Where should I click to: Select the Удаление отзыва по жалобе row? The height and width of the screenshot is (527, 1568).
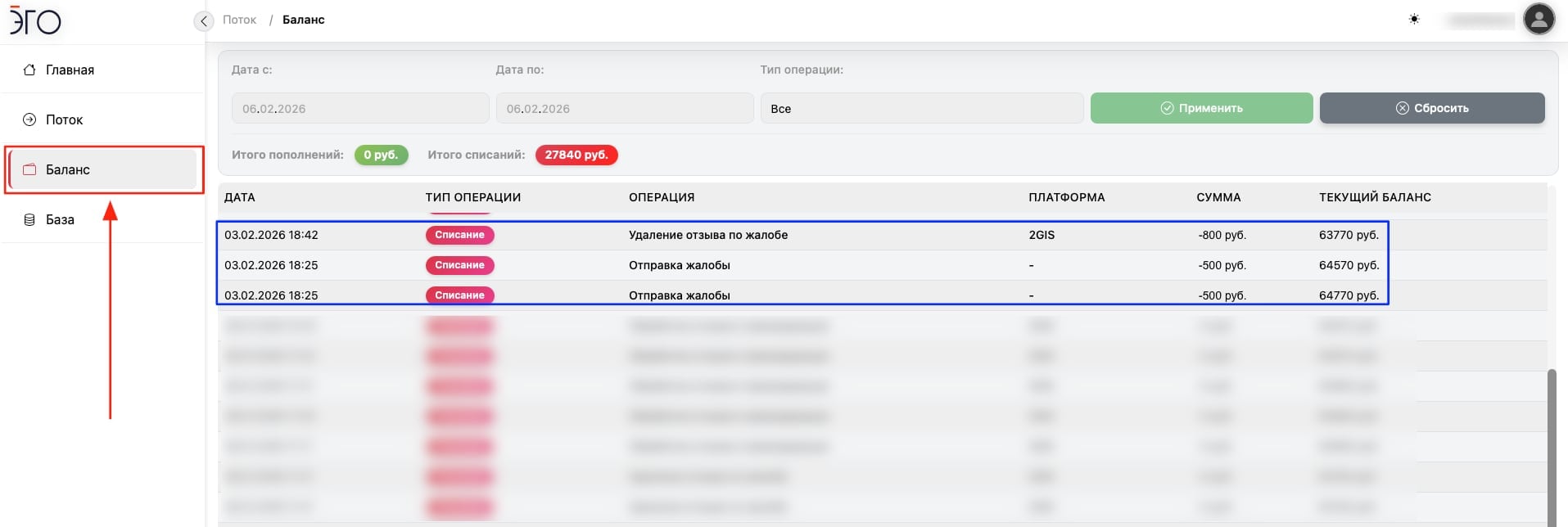(707, 236)
